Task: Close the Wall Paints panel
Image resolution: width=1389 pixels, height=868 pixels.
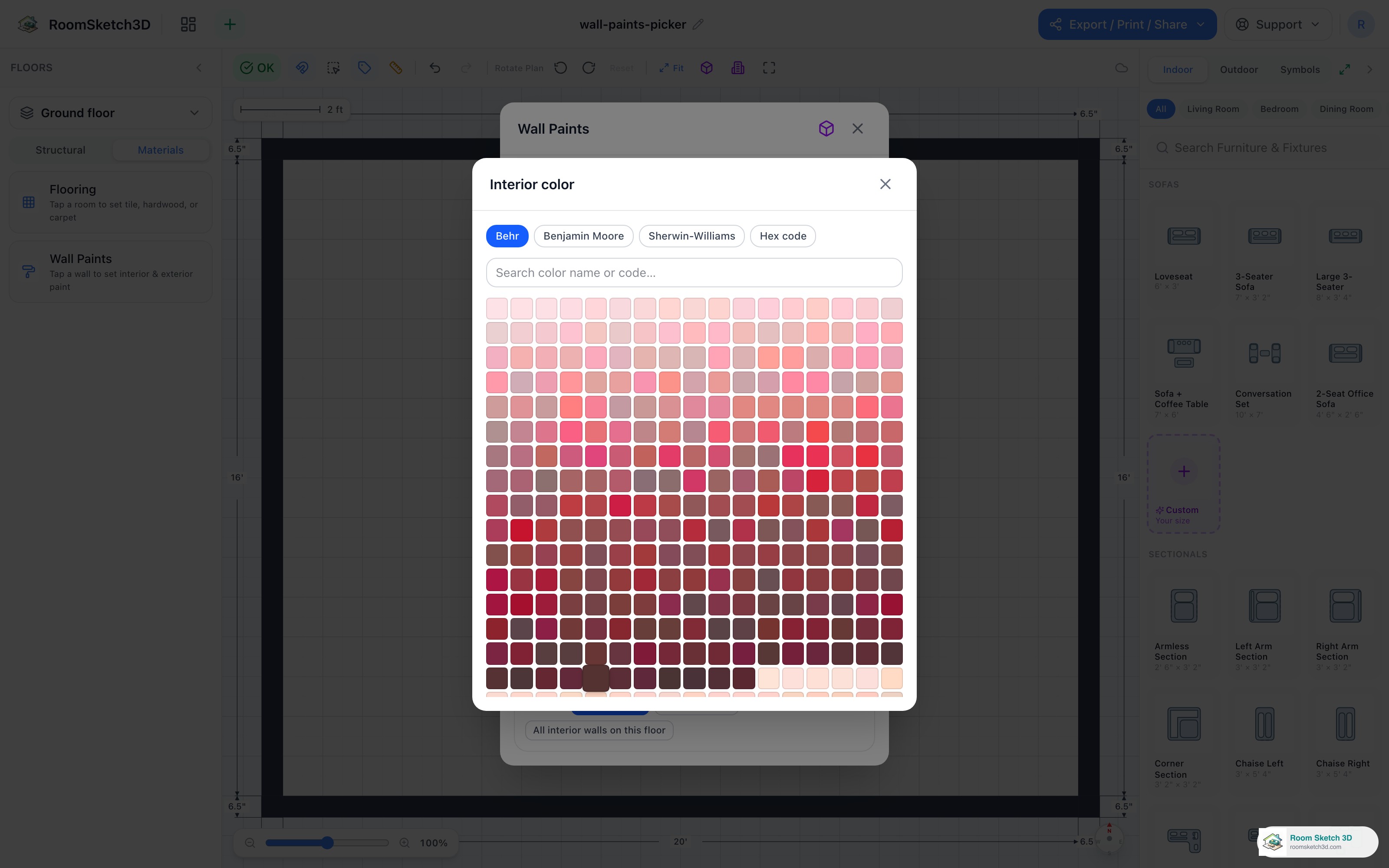Action: coord(857,128)
